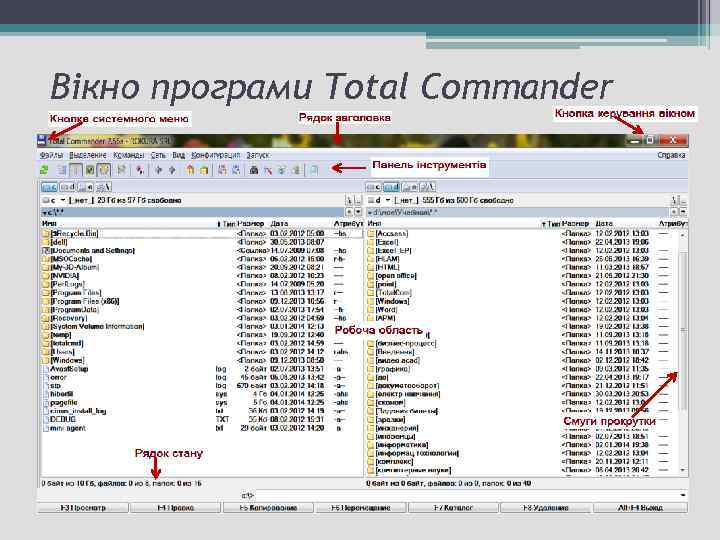
Task: Open the Total Commander system menu icon
Action: (42, 141)
